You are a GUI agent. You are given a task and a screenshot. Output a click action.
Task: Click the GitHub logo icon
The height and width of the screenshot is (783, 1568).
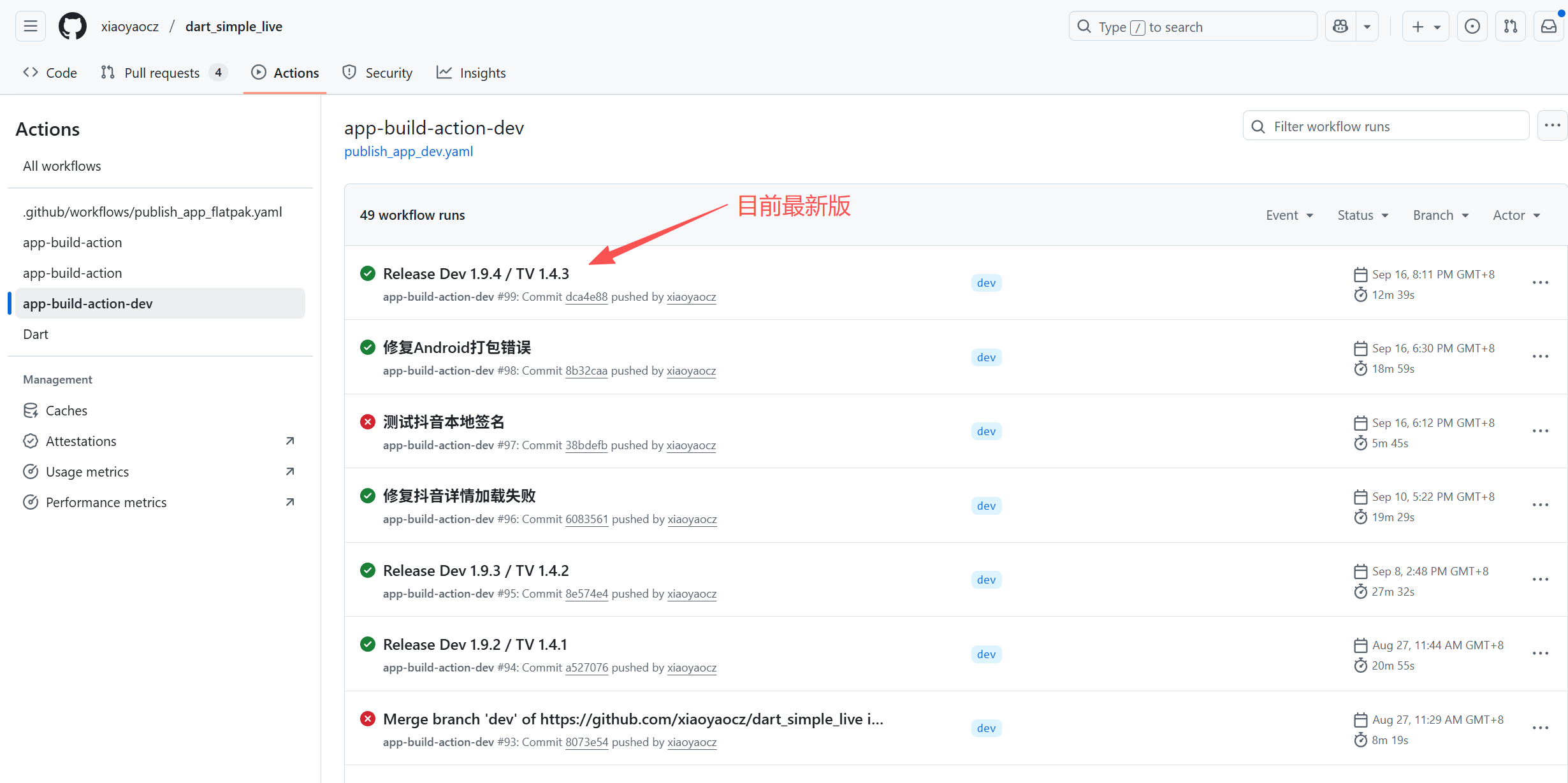click(73, 26)
